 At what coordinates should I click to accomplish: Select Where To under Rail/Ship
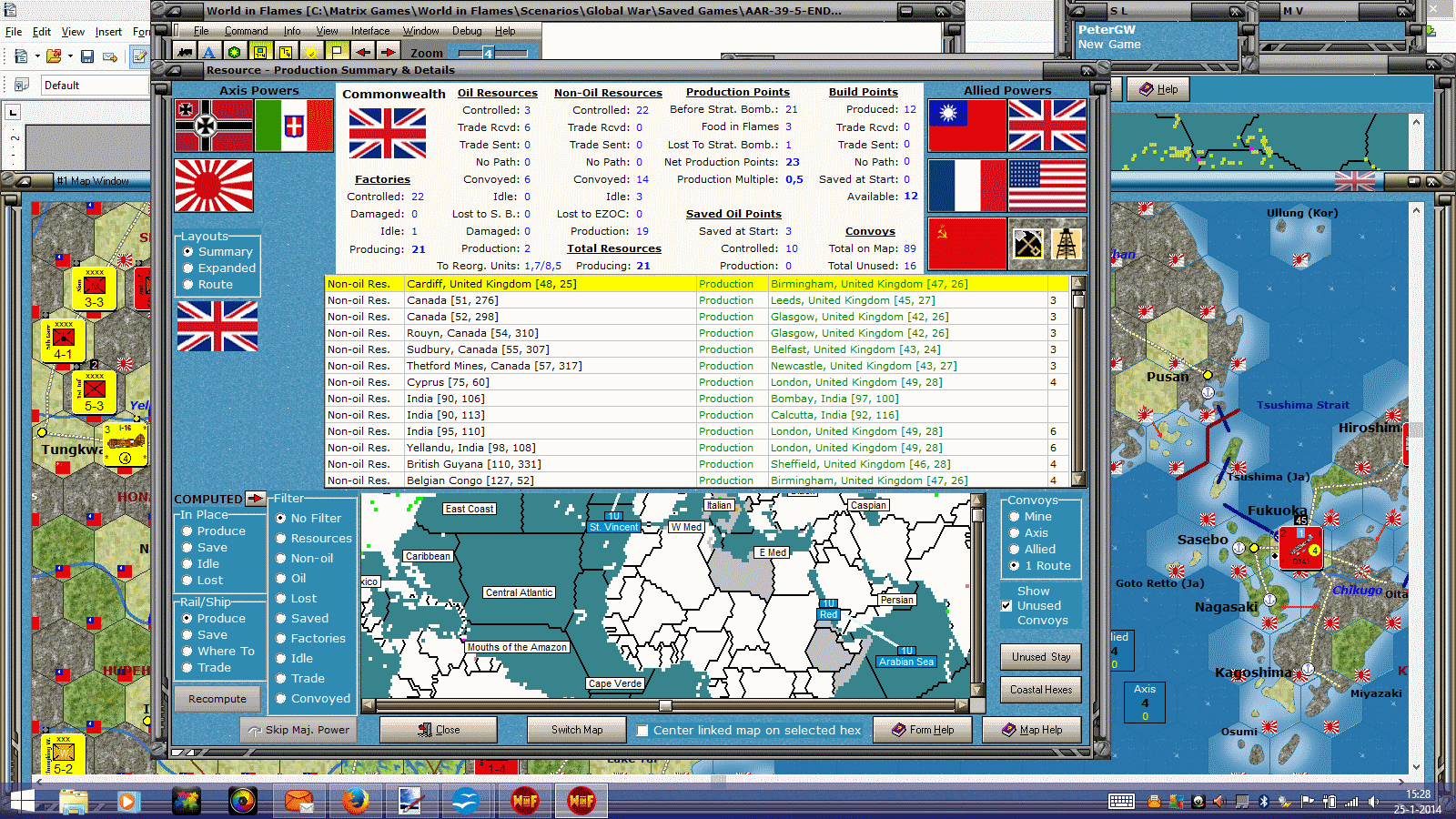[187, 652]
